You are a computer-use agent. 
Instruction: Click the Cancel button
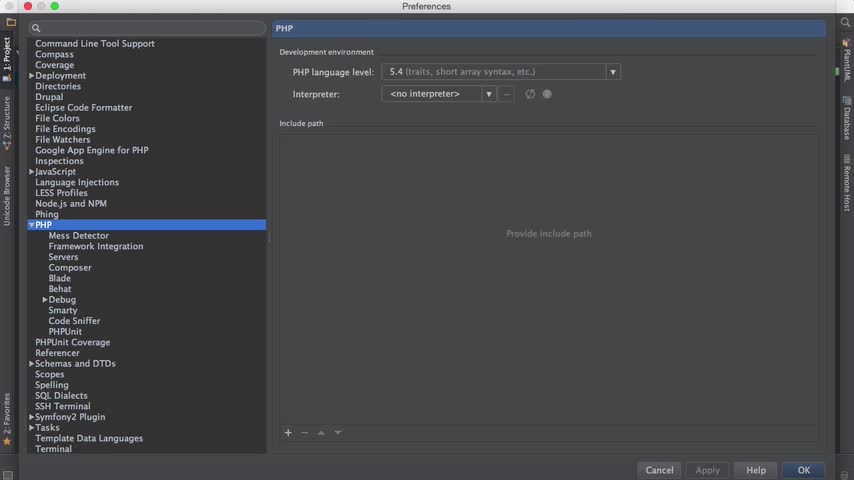pyautogui.click(x=659, y=470)
